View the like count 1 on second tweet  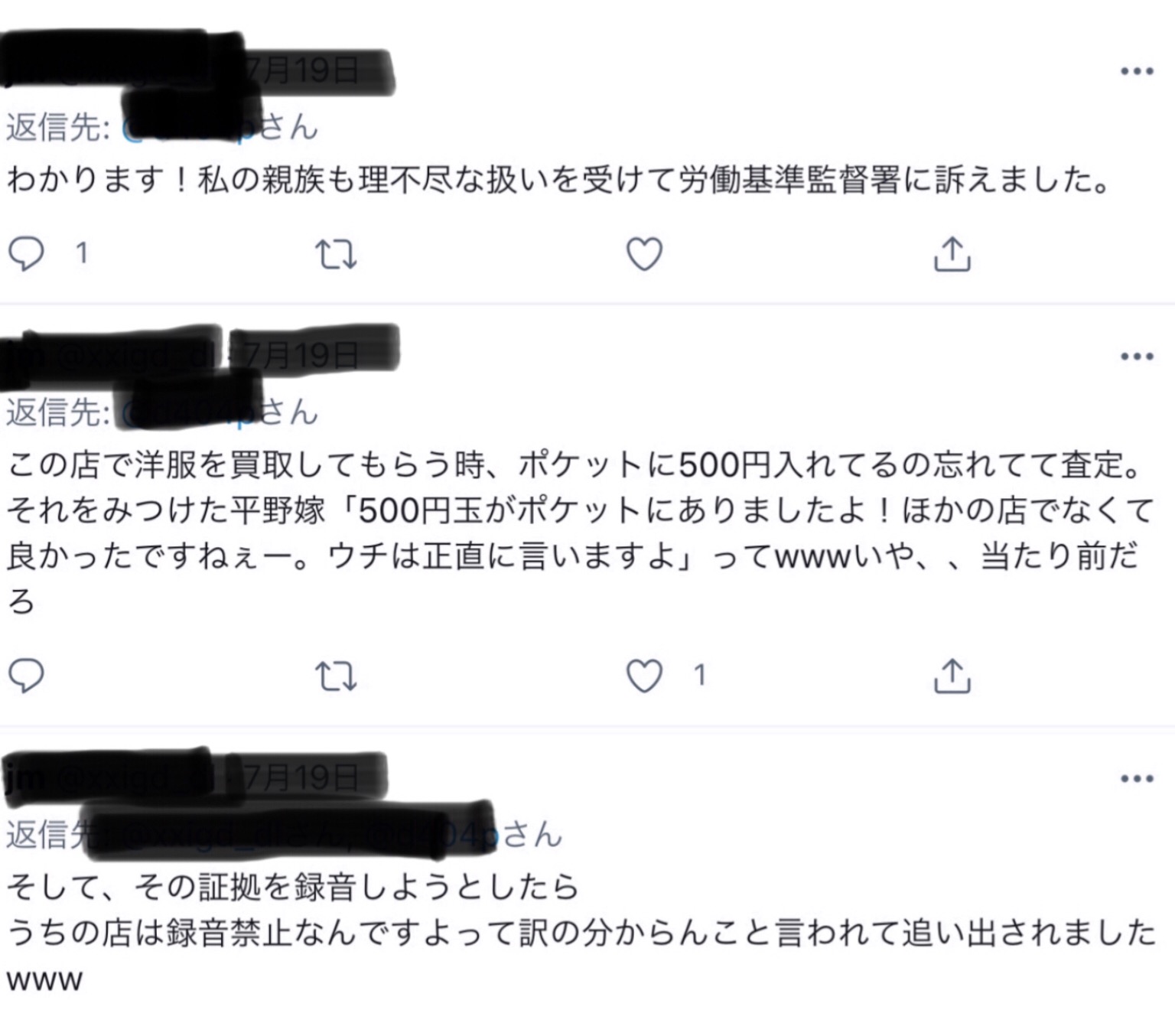click(699, 676)
